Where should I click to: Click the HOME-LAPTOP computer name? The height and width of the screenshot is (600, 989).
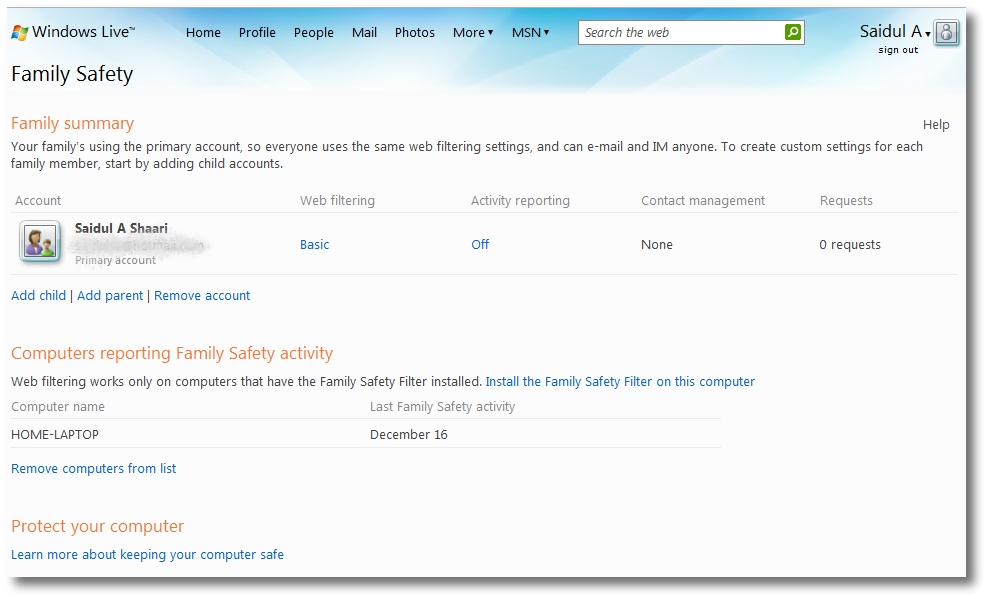pyautogui.click(x=55, y=435)
